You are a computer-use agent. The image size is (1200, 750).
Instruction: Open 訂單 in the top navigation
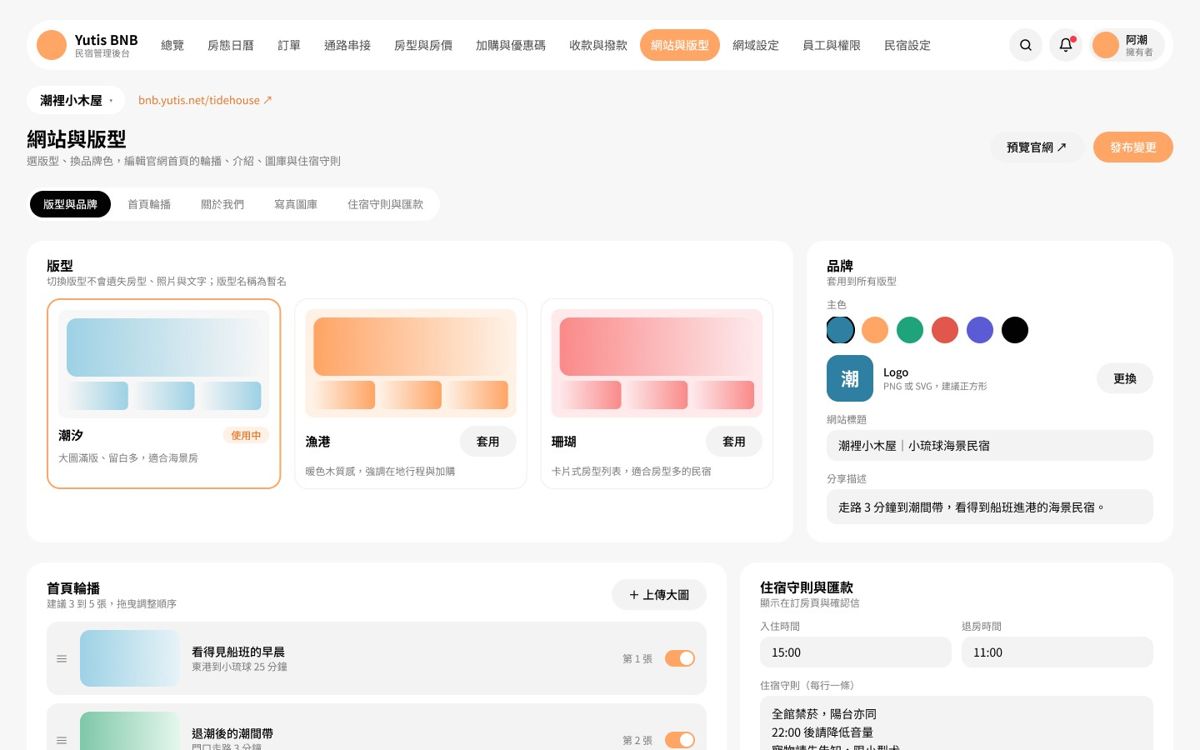pos(289,45)
